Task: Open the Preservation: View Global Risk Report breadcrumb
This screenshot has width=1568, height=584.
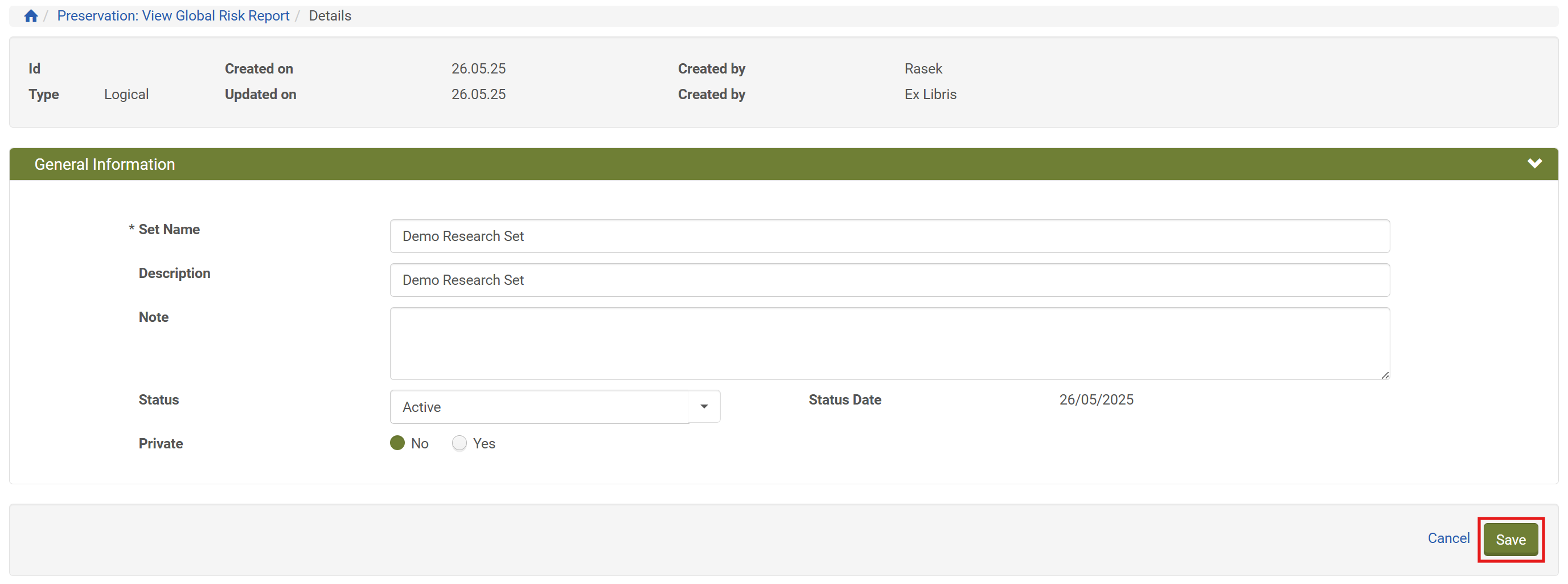Action: point(174,16)
